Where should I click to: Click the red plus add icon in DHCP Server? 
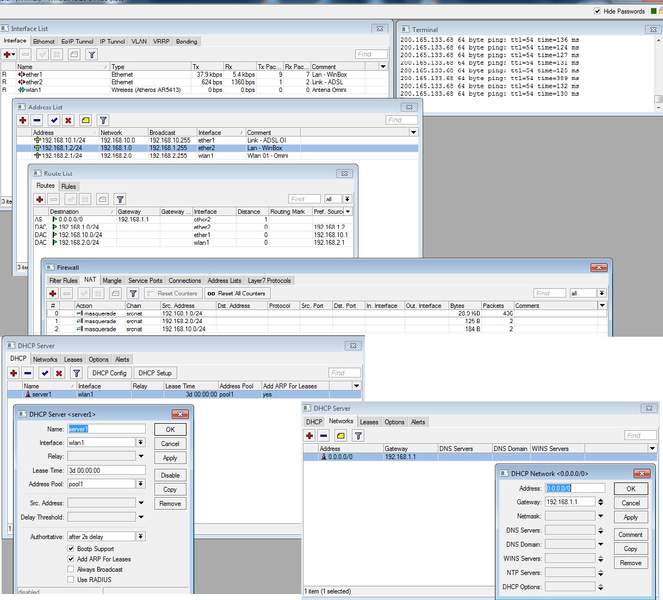pyautogui.click(x=14, y=373)
